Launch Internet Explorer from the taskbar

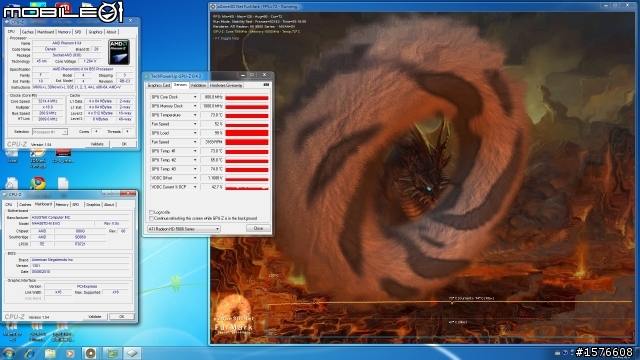pos(29,353)
